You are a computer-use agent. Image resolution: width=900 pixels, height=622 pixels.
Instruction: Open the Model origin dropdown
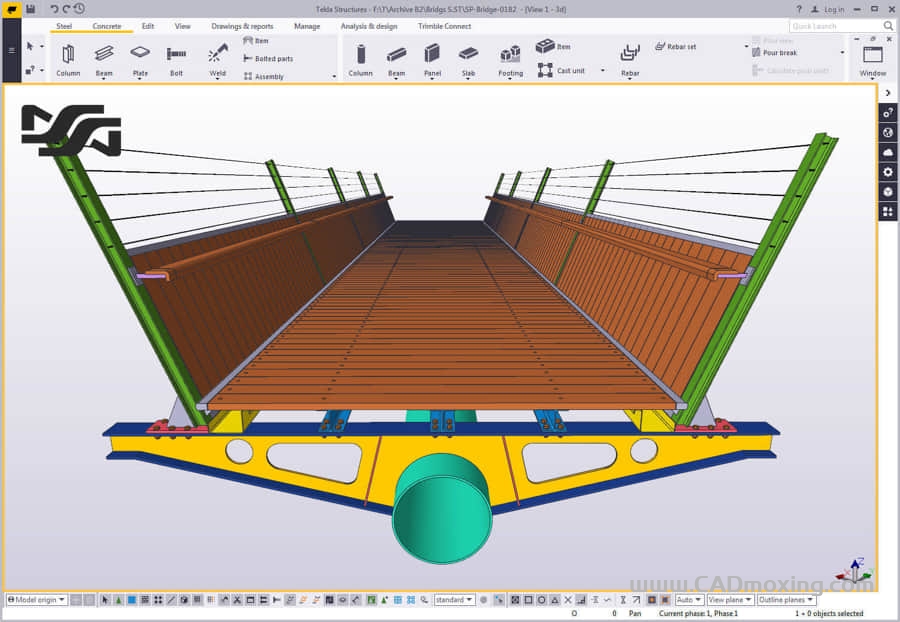(36, 600)
